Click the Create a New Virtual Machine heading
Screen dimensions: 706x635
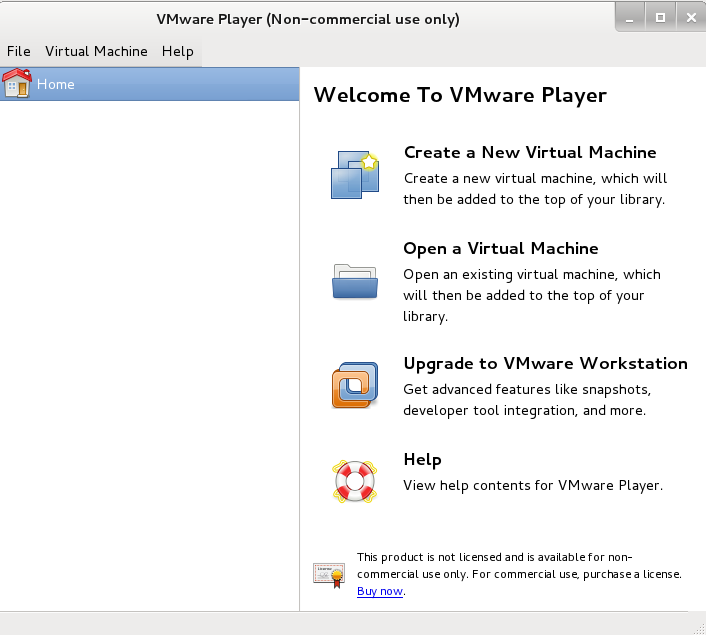[530, 152]
